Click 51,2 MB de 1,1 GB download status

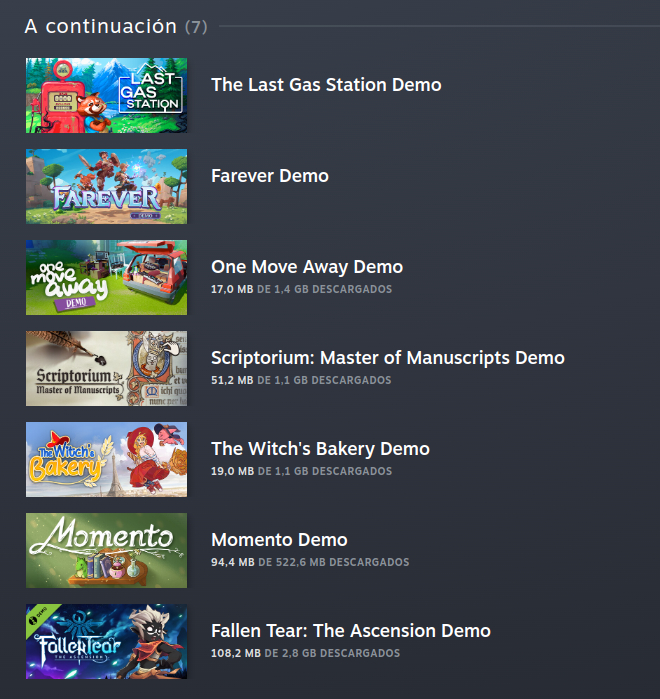301,380
